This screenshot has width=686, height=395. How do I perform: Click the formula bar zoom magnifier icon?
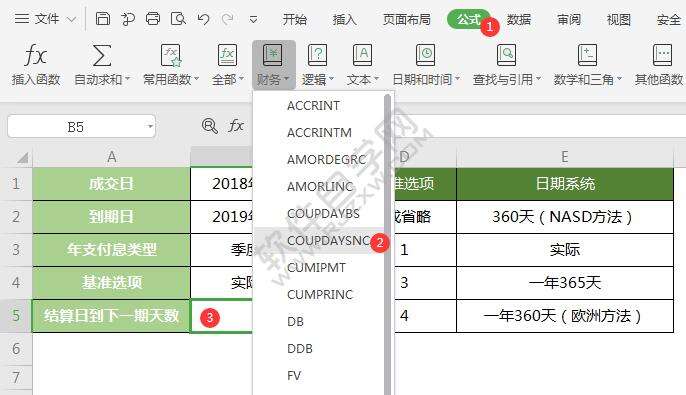(210, 126)
